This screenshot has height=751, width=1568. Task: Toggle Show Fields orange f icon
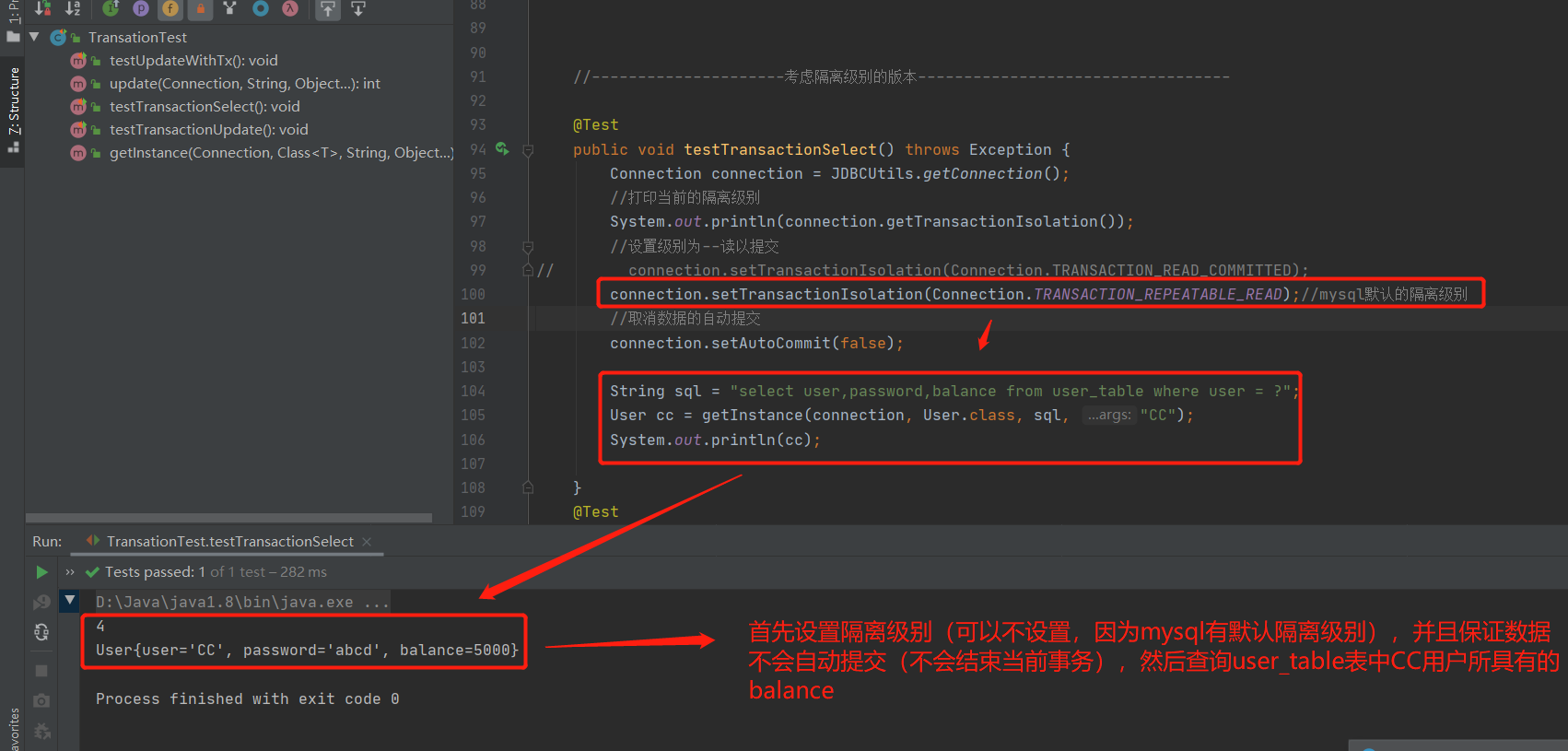(170, 8)
